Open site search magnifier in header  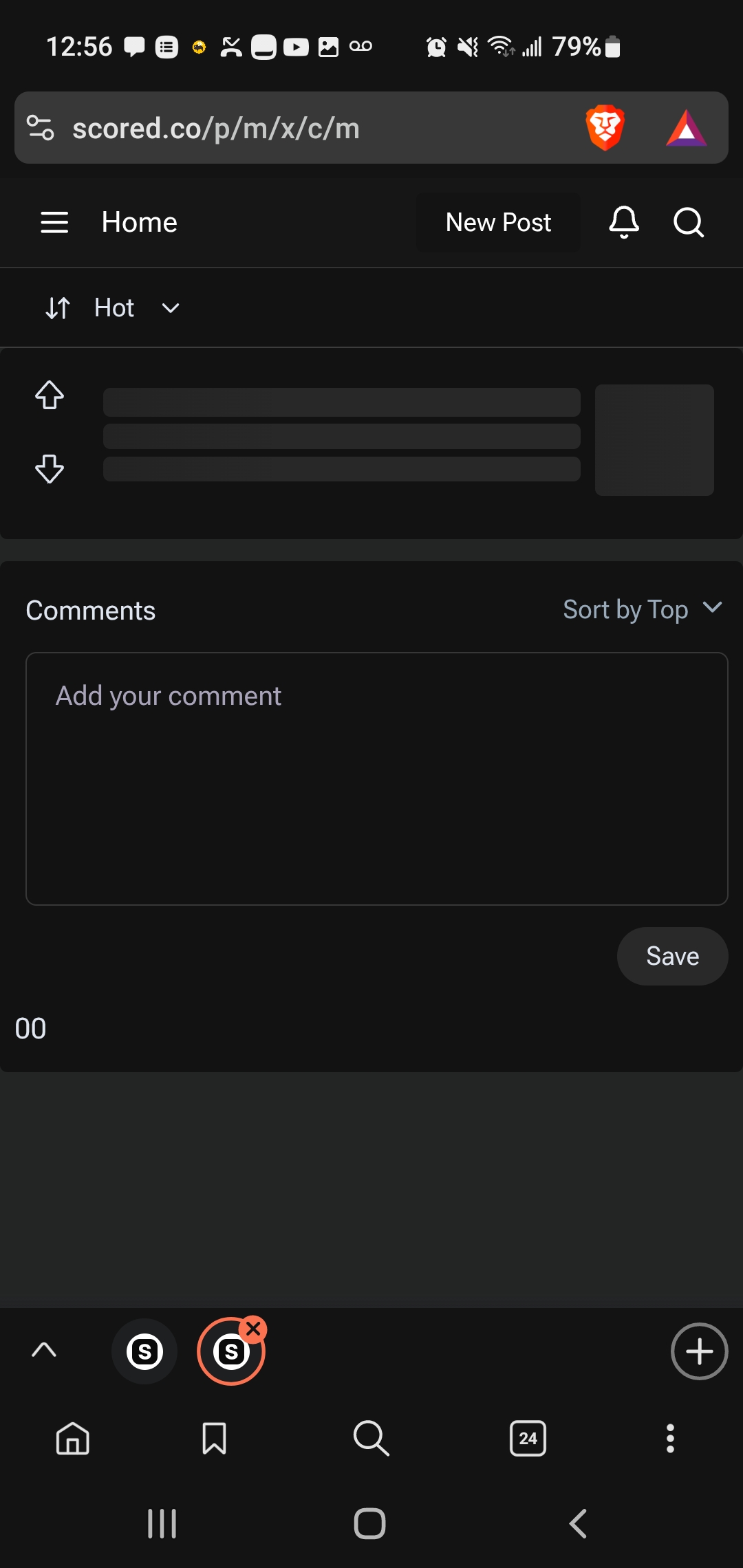pyautogui.click(x=688, y=222)
